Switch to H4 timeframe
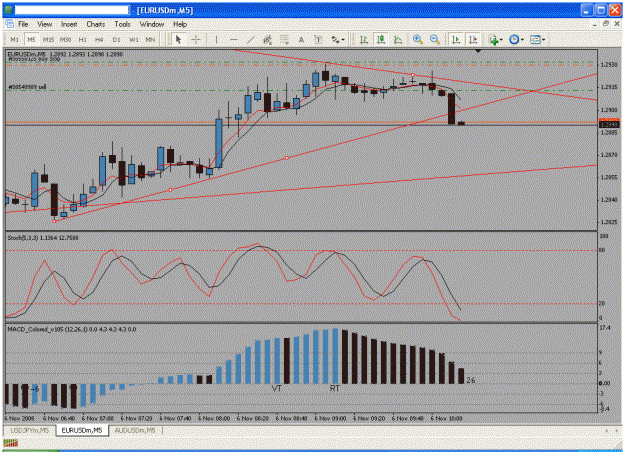625x452 pixels. point(99,39)
